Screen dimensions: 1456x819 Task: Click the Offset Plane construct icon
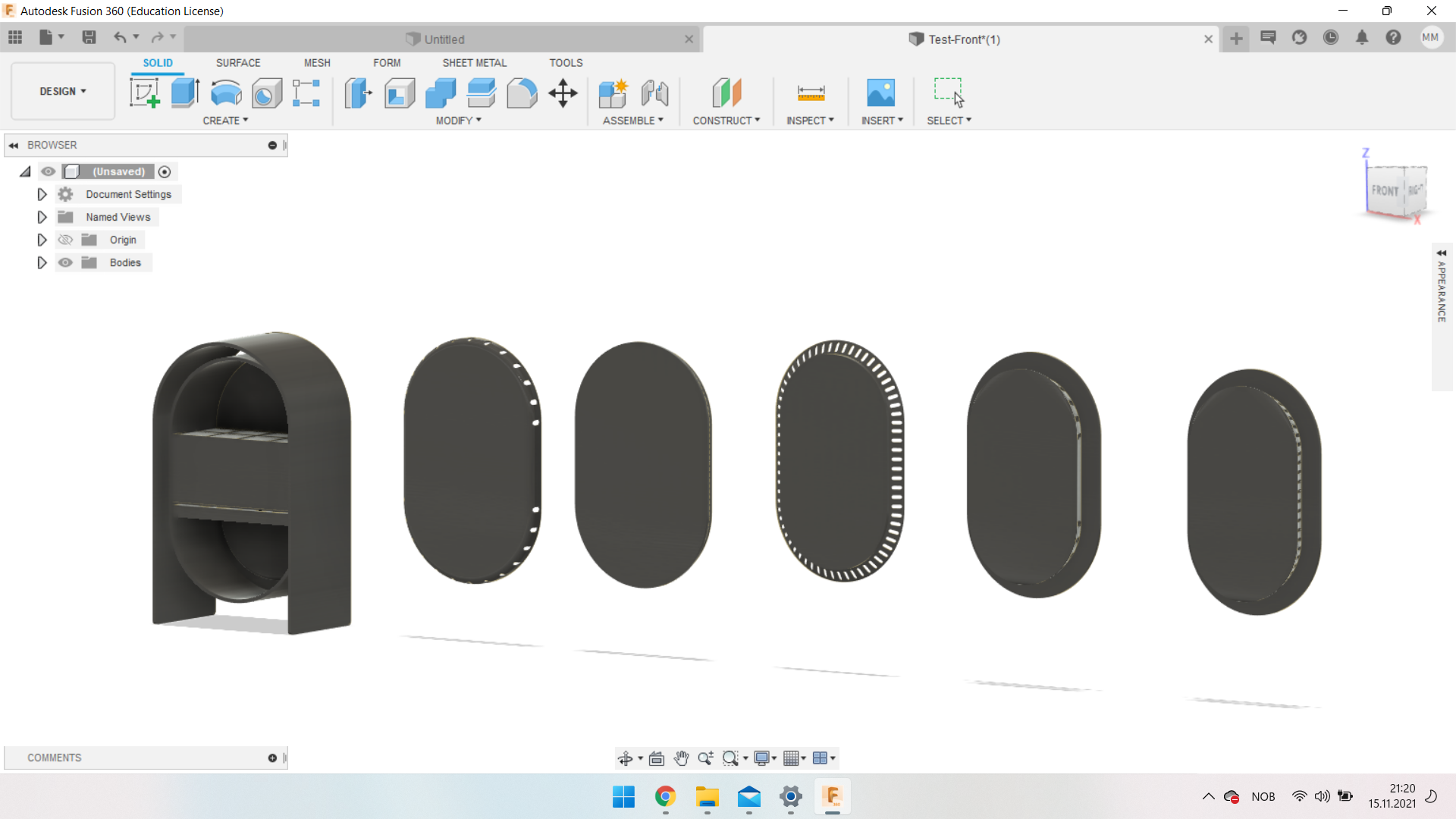(x=726, y=93)
